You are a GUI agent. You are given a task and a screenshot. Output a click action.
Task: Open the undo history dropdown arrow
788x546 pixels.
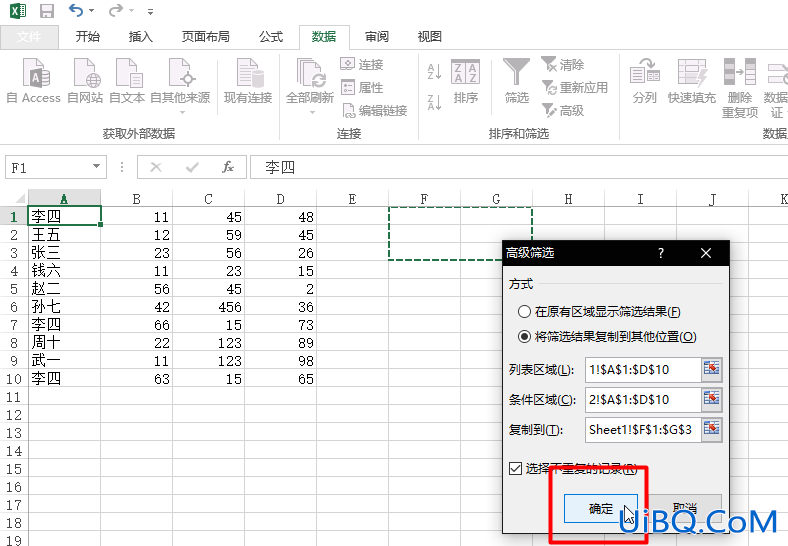91,11
